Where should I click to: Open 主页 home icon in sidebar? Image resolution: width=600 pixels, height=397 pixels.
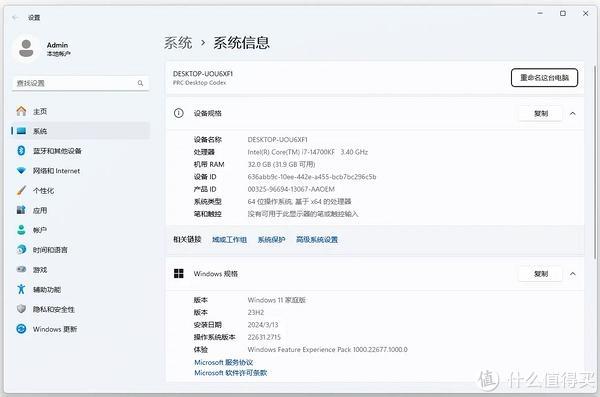click(21, 111)
